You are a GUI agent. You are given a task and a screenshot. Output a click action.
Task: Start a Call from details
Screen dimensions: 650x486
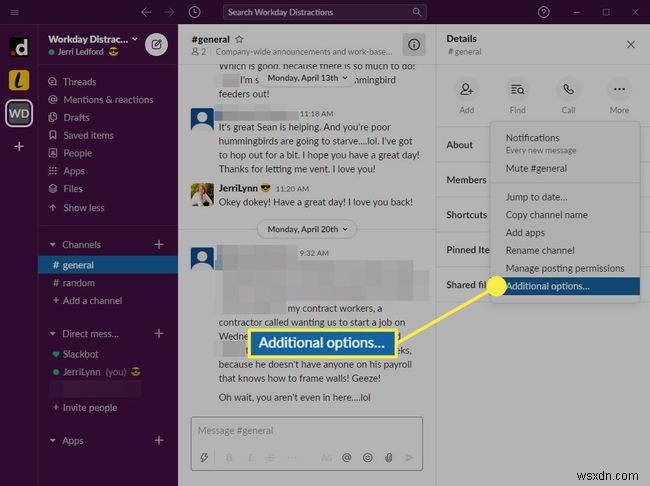568,90
